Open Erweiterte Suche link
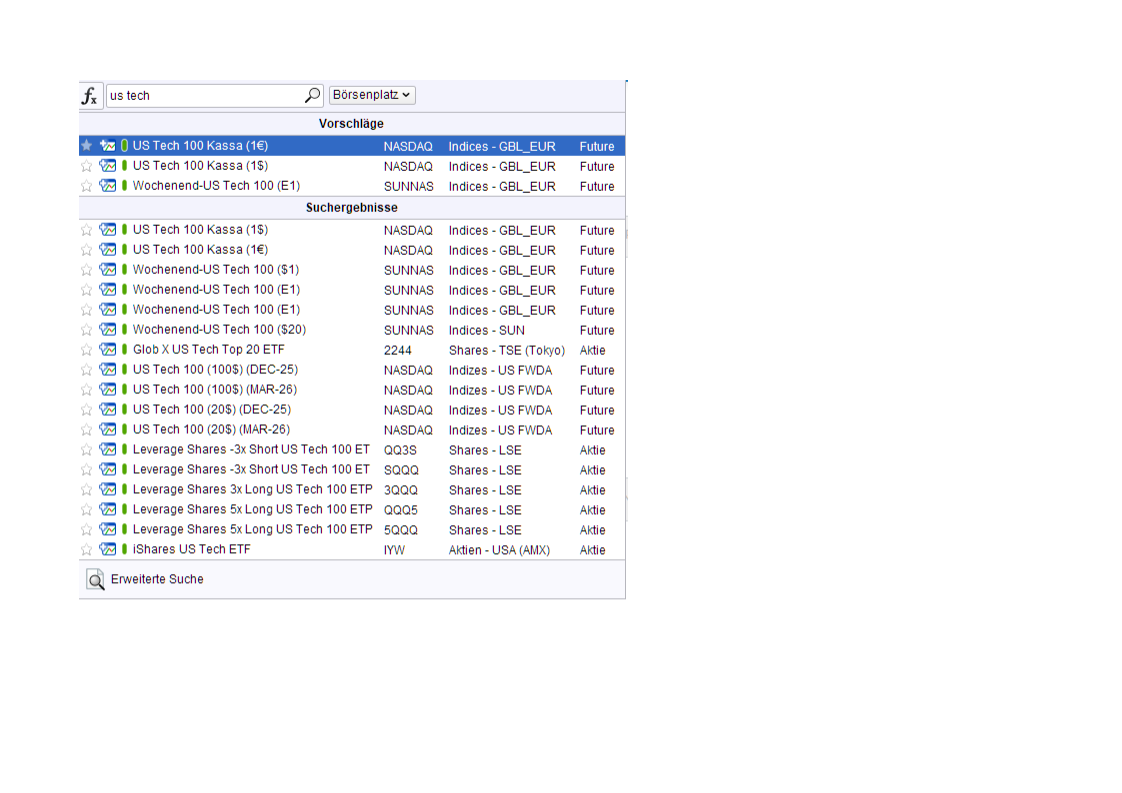Screen dimensions: 1122x793 [x=157, y=579]
